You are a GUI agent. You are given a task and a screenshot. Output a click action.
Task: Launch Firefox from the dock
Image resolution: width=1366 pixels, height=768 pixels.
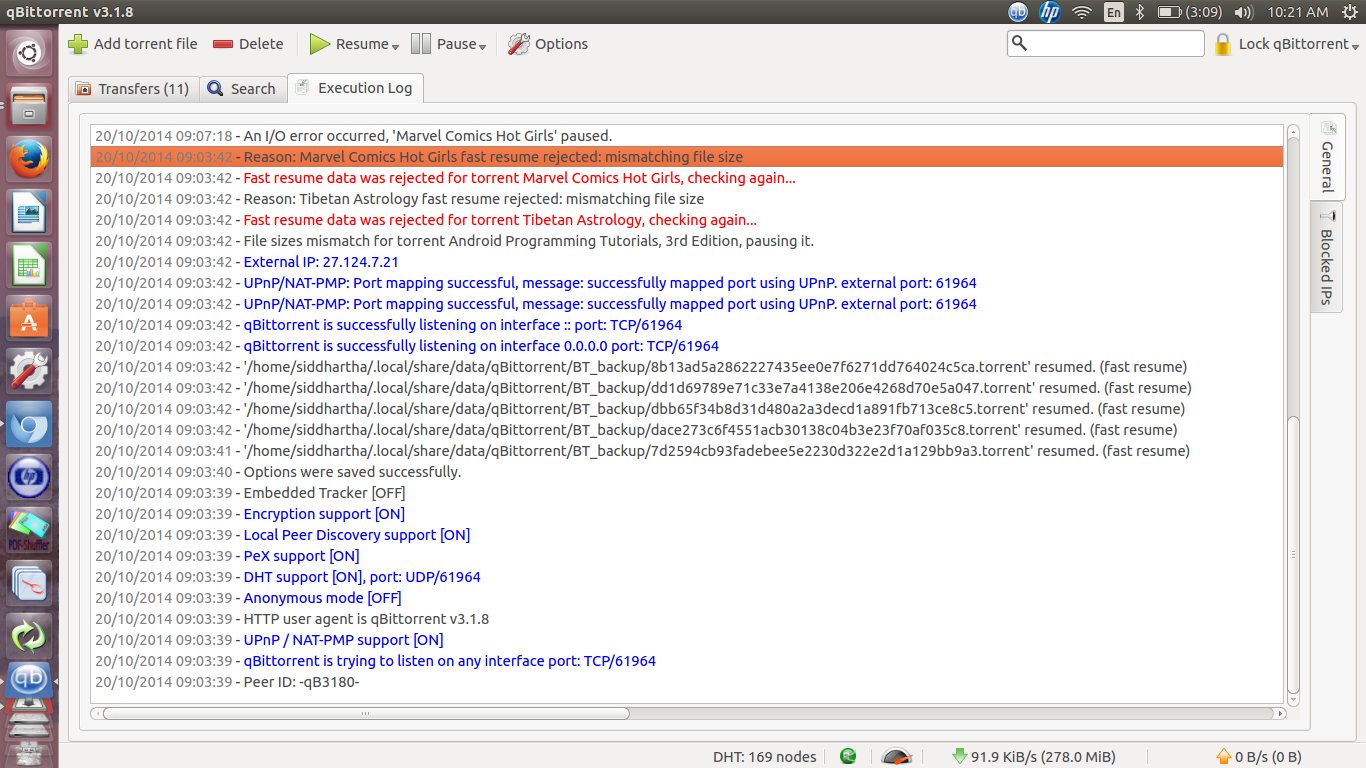coord(29,158)
